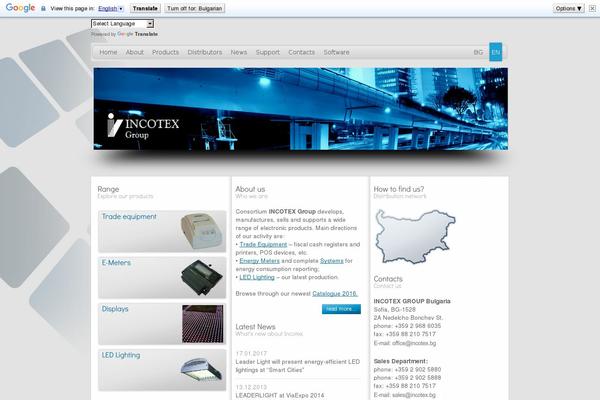
Task: Open the Products menu item
Action: [x=165, y=52]
